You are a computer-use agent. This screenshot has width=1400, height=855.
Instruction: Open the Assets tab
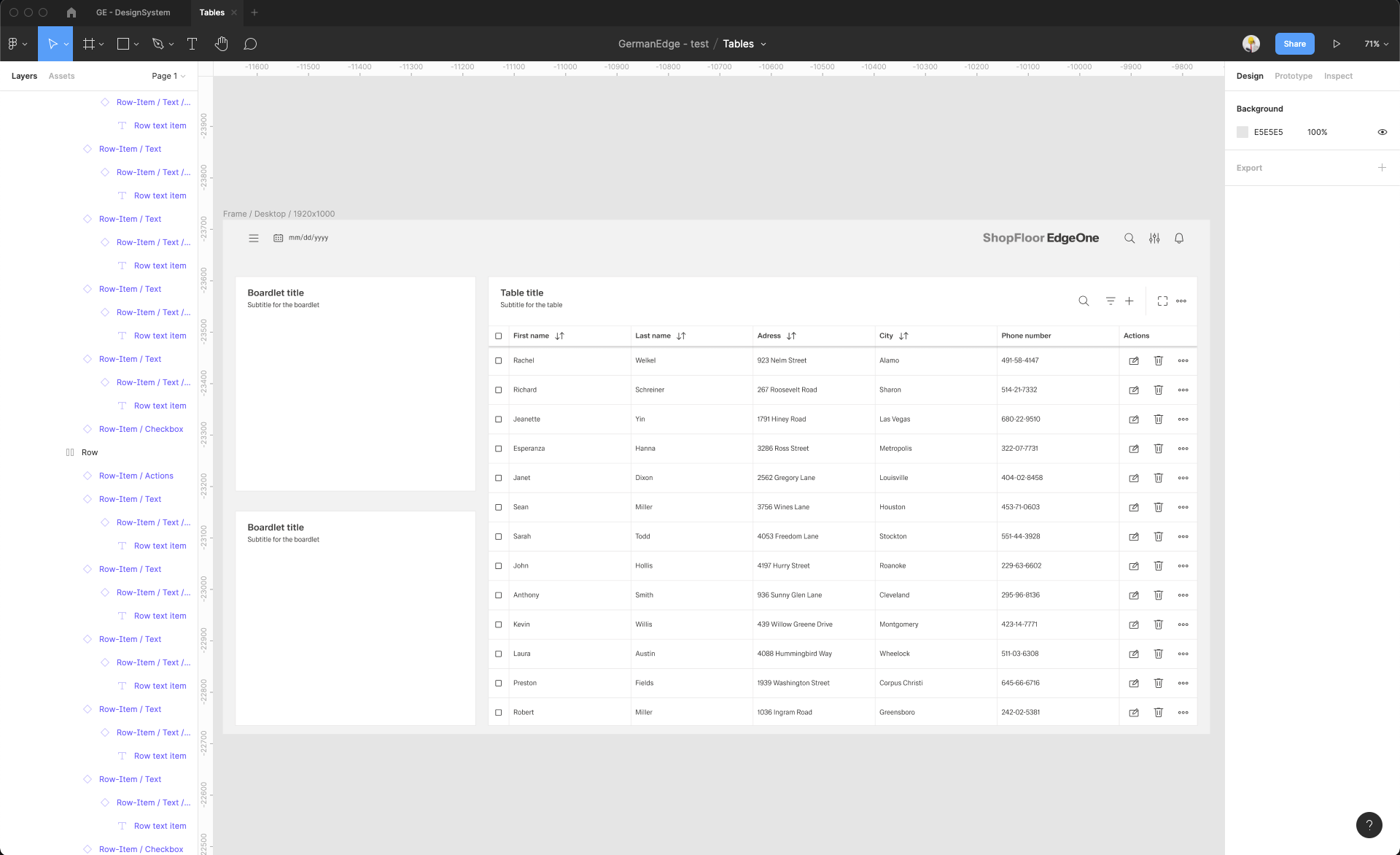tap(61, 76)
